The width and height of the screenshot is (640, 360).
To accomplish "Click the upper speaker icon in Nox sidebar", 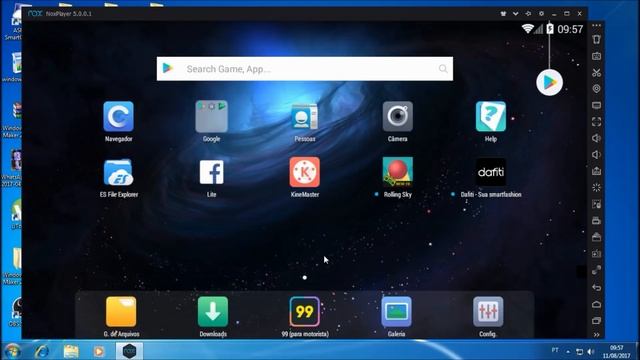I will click(596, 138).
